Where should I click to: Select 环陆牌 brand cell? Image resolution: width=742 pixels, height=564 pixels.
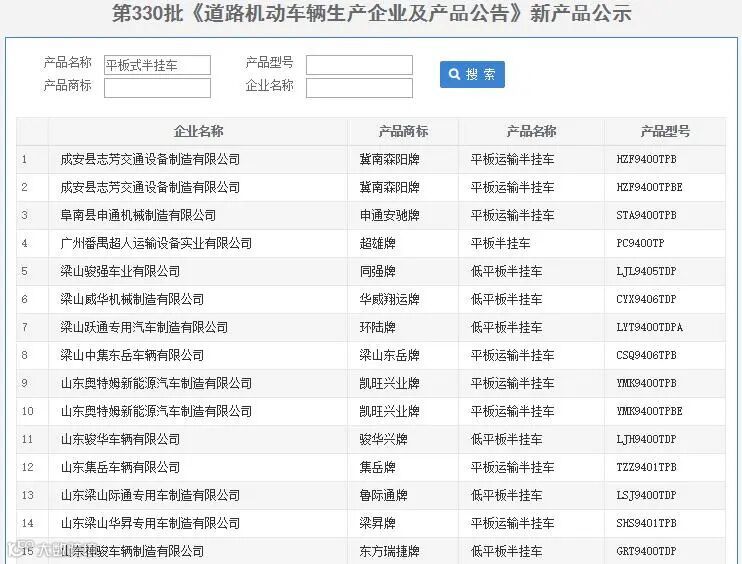(x=403, y=327)
